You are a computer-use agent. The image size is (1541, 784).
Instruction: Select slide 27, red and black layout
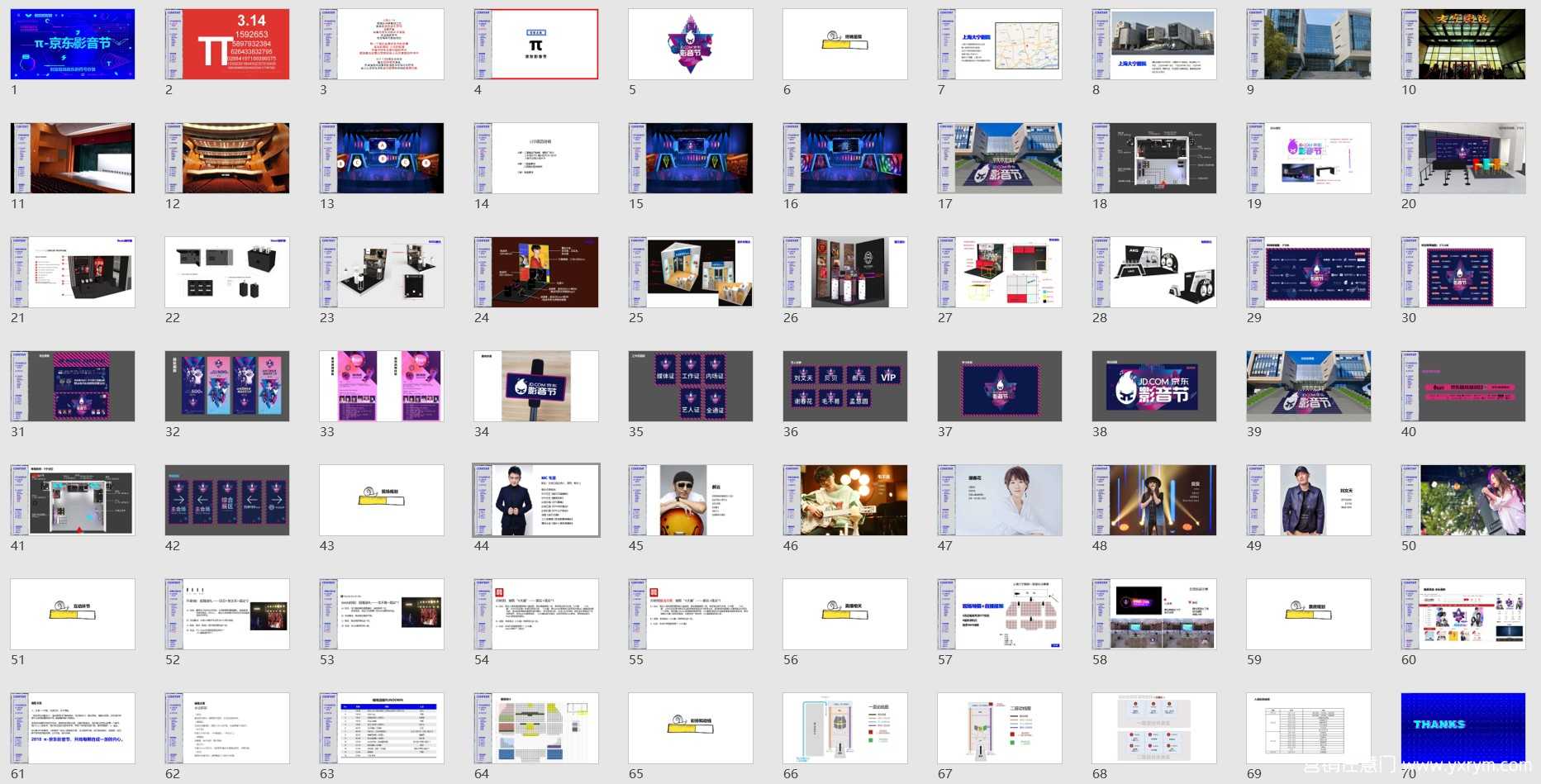point(1000,273)
